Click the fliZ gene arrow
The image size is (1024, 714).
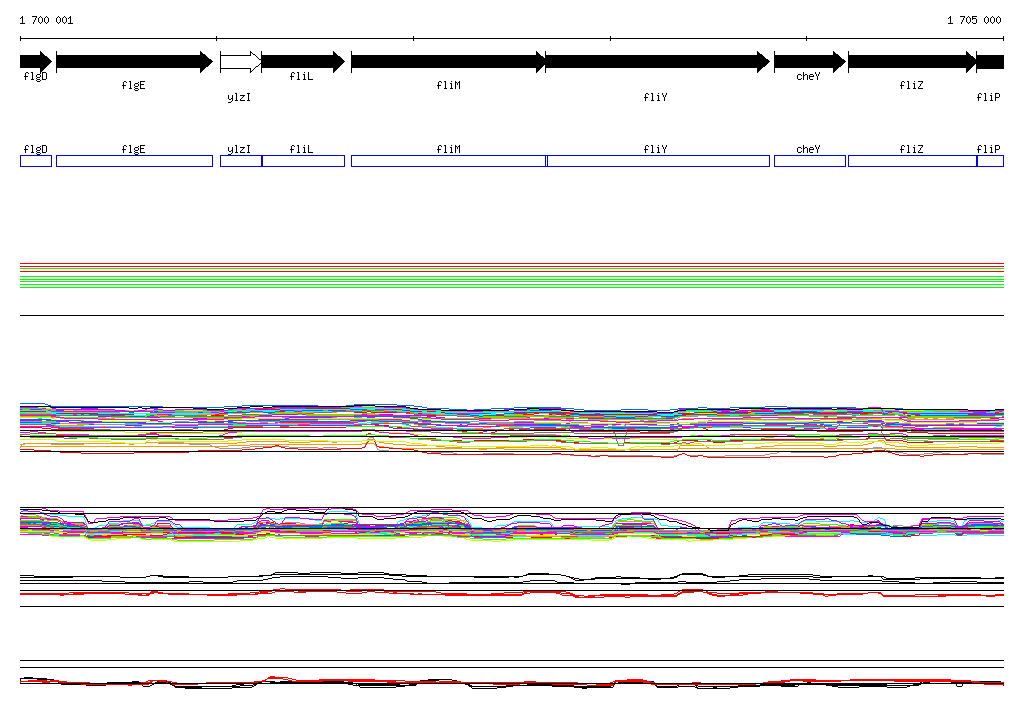tap(912, 62)
